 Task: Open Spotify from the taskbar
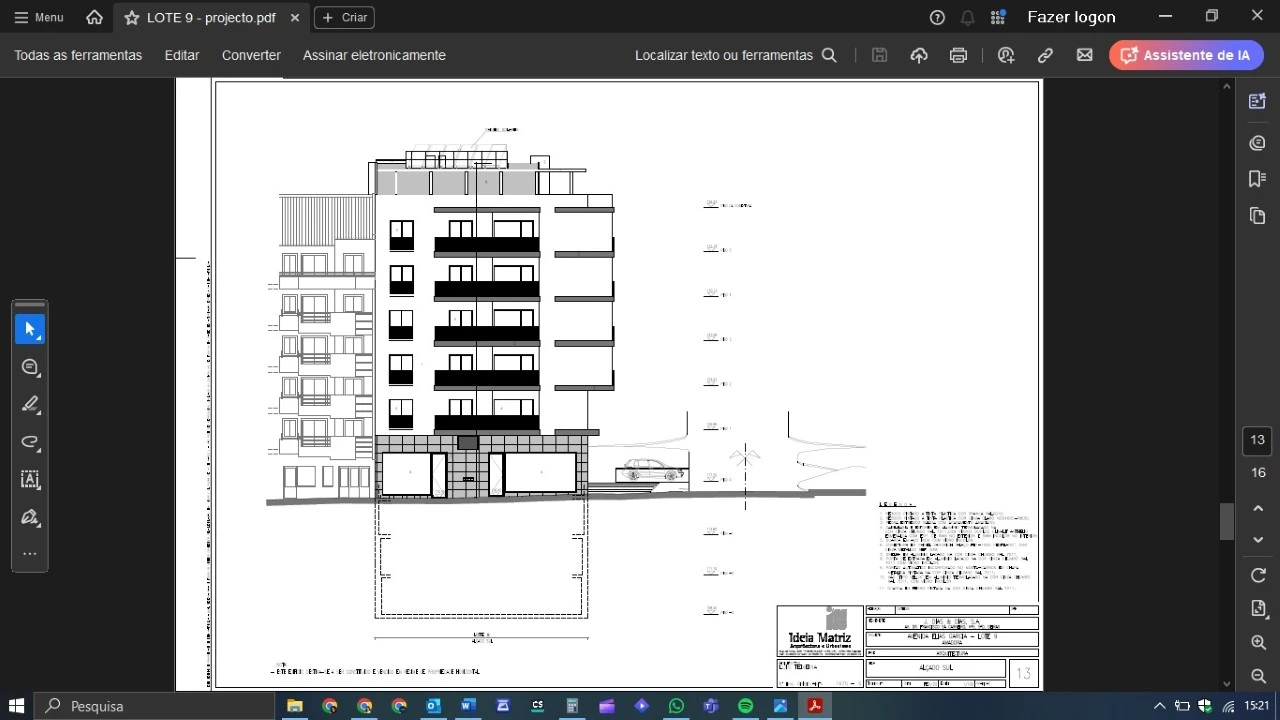[745, 706]
